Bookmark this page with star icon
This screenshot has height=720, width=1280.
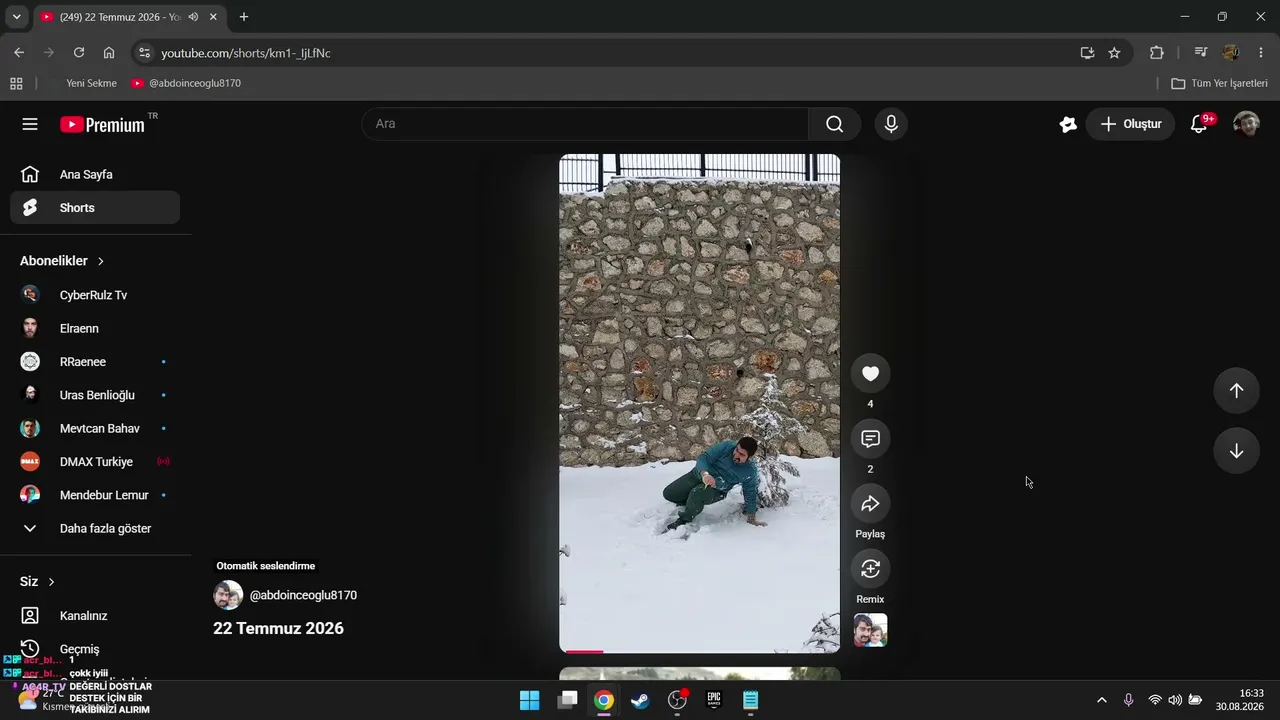(1114, 53)
